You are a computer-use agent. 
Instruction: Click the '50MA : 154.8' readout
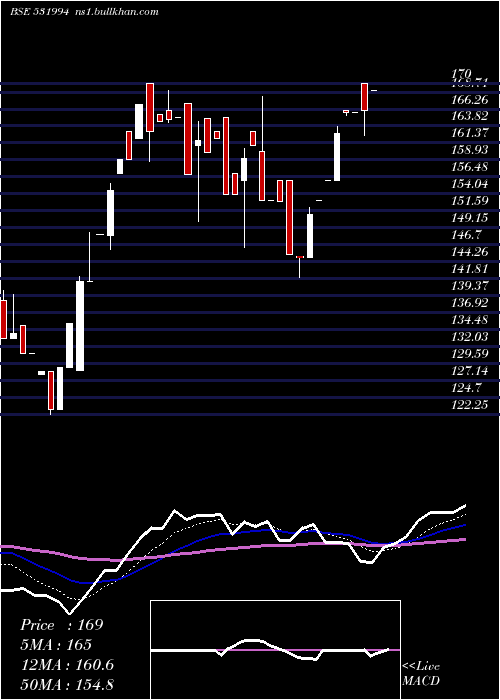(x=67, y=684)
